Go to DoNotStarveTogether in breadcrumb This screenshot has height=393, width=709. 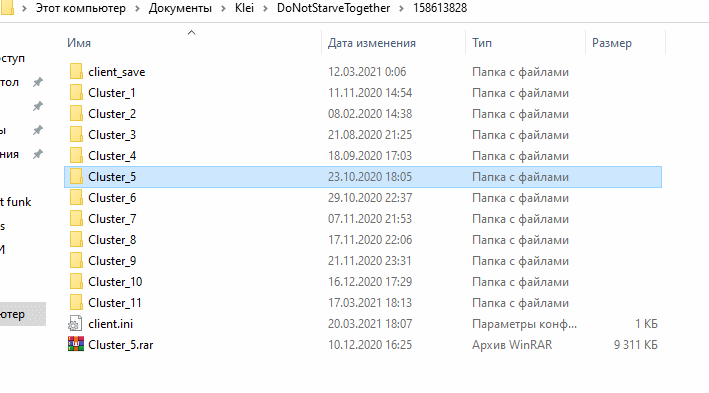point(333,8)
